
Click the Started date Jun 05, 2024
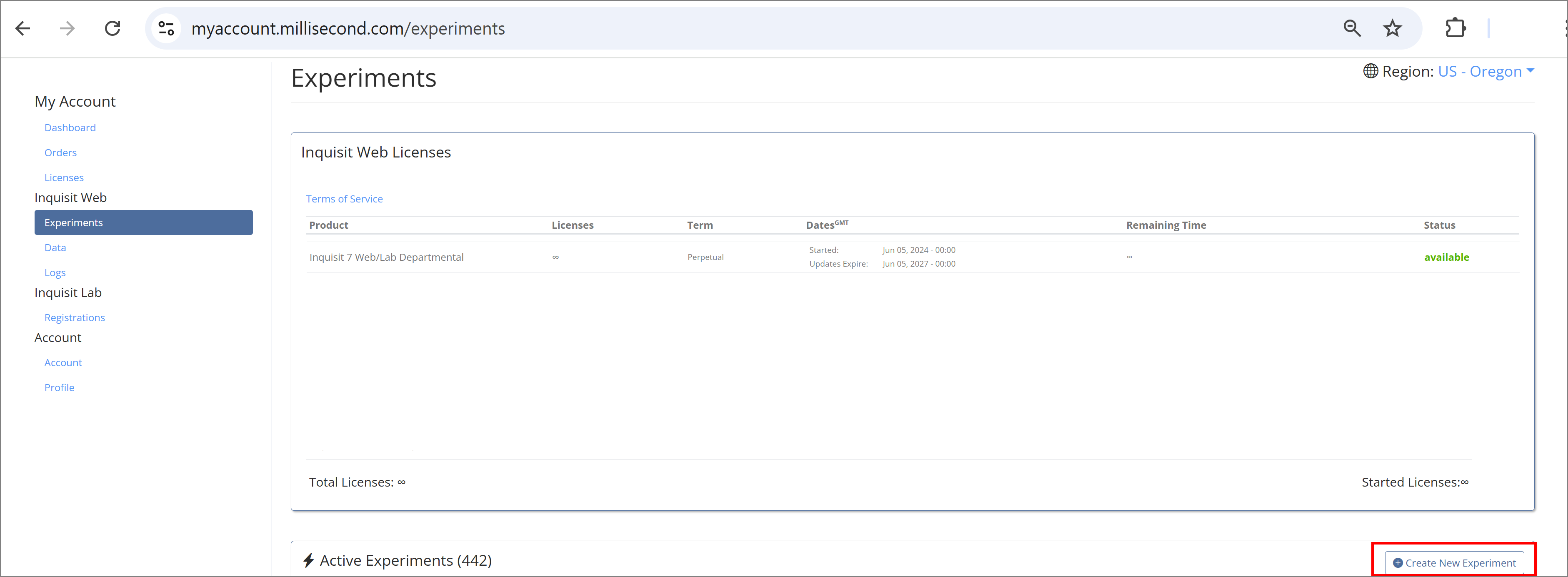coord(918,250)
